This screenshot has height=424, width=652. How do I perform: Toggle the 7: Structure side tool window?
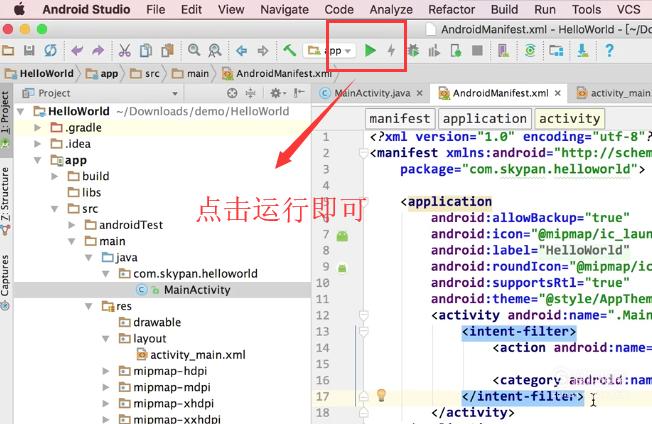point(5,201)
